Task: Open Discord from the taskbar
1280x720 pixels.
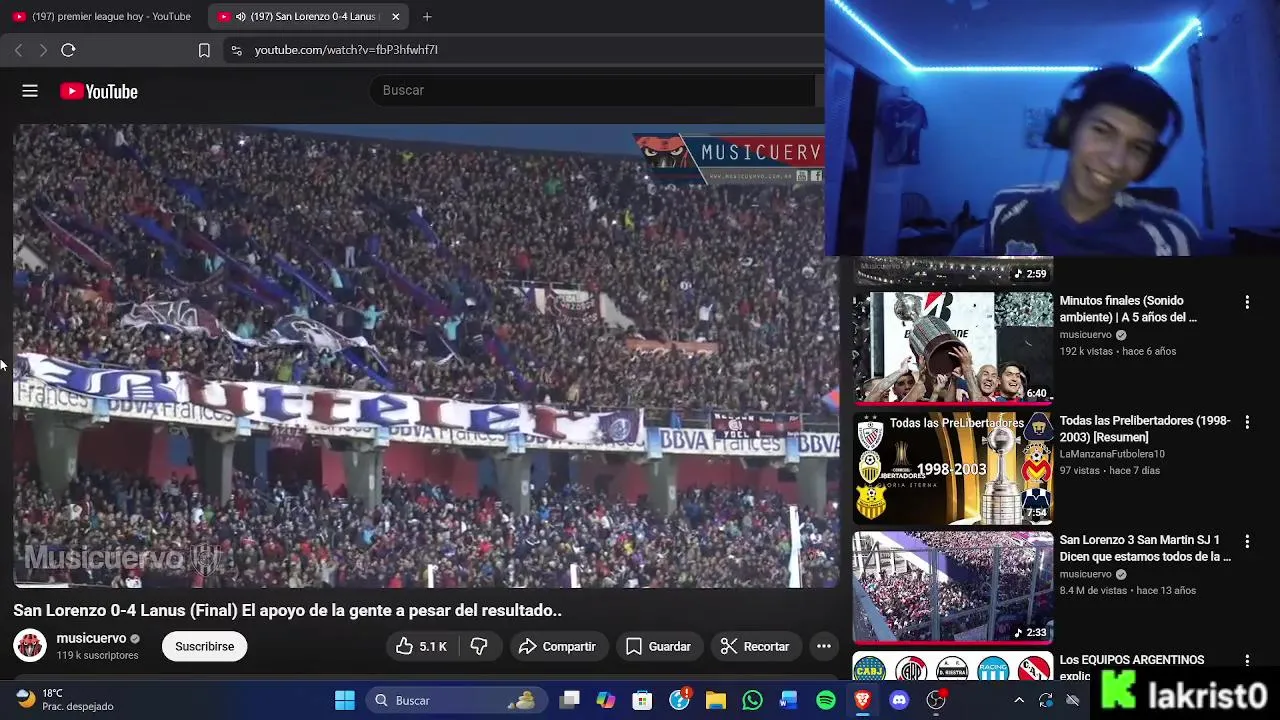Action: 899,700
